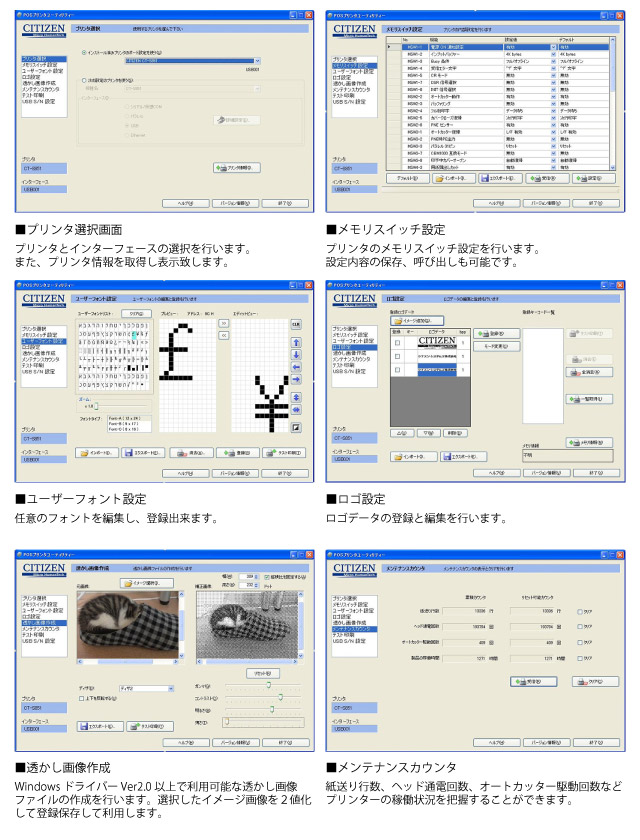Click the invert pixels icon in User Font editor
The image size is (640, 840).
pos(296,428)
